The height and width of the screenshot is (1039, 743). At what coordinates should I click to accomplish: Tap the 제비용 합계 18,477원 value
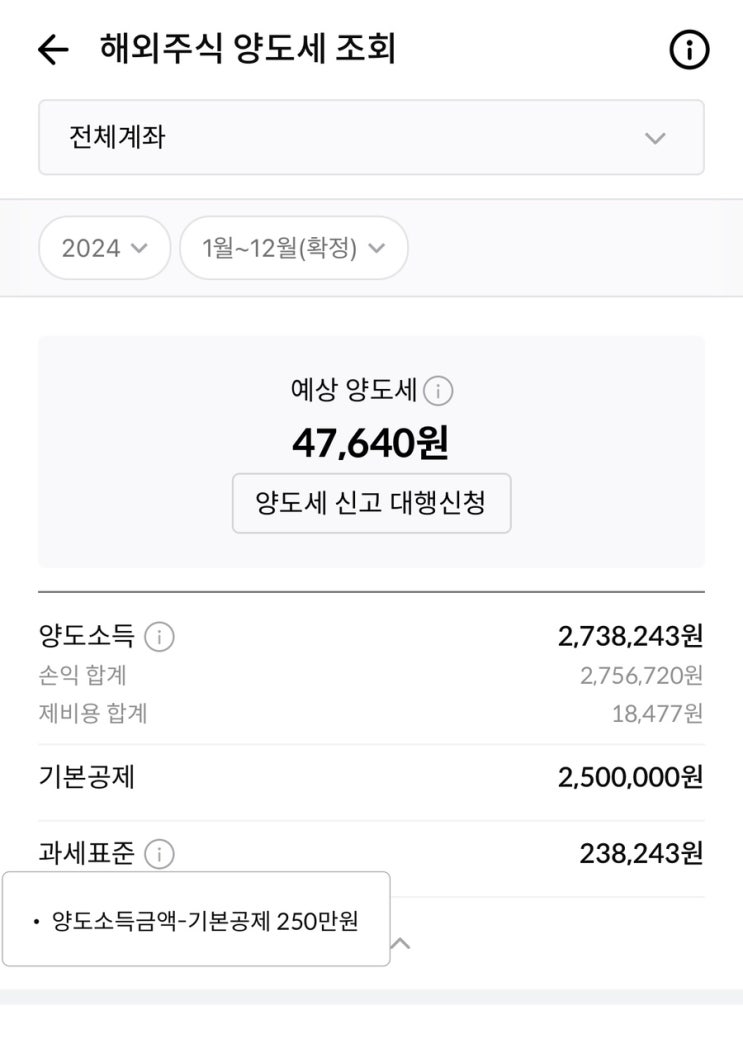pos(657,713)
